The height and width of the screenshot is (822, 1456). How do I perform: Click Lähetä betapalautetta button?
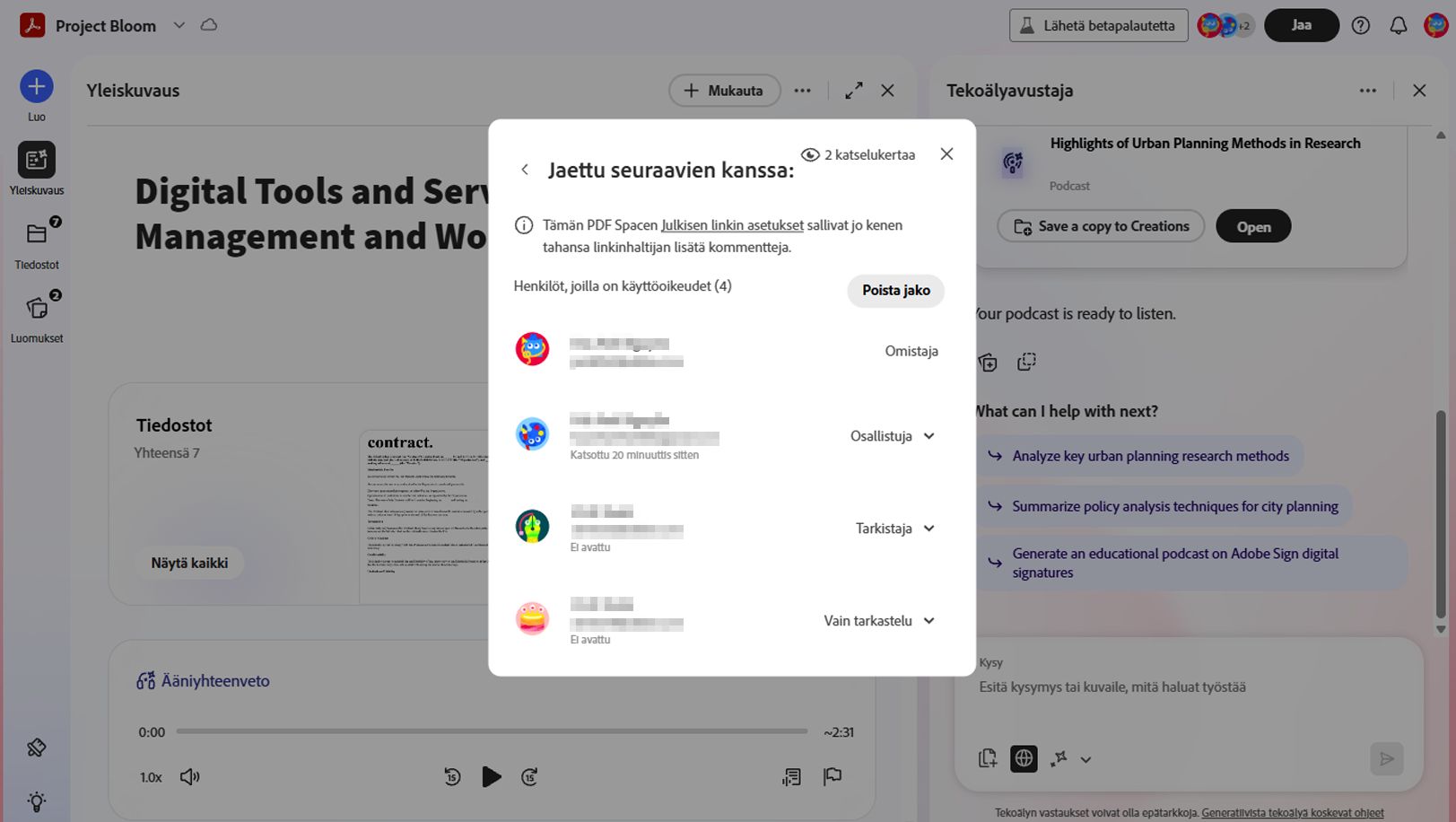(1098, 26)
